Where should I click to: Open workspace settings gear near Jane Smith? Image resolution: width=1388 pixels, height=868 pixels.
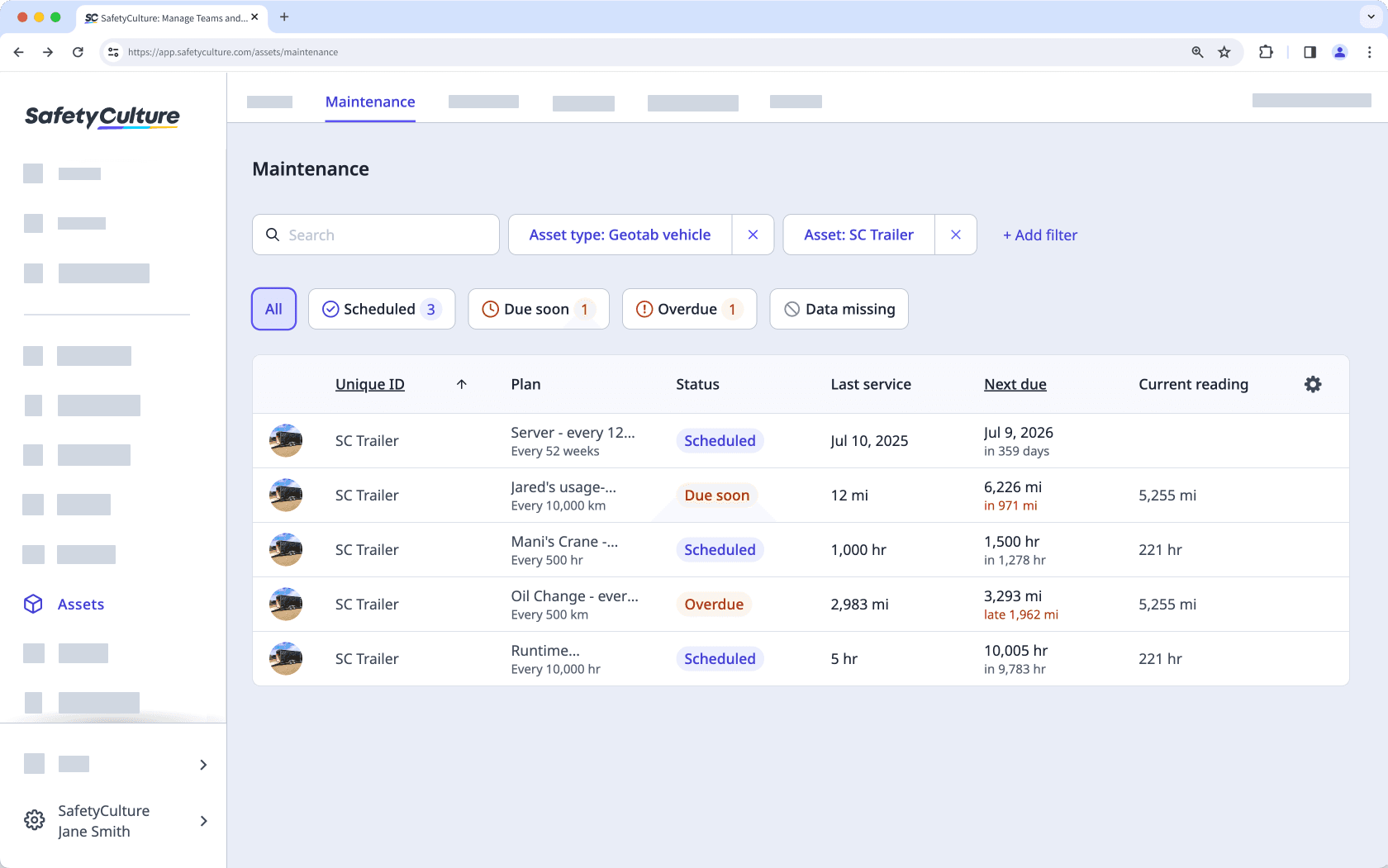(x=34, y=820)
